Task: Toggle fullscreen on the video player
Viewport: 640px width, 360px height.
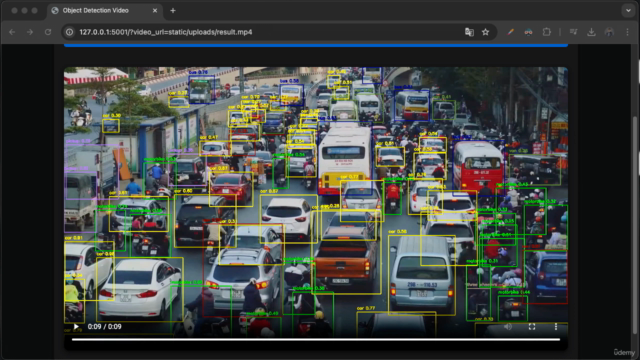Action: tap(532, 327)
